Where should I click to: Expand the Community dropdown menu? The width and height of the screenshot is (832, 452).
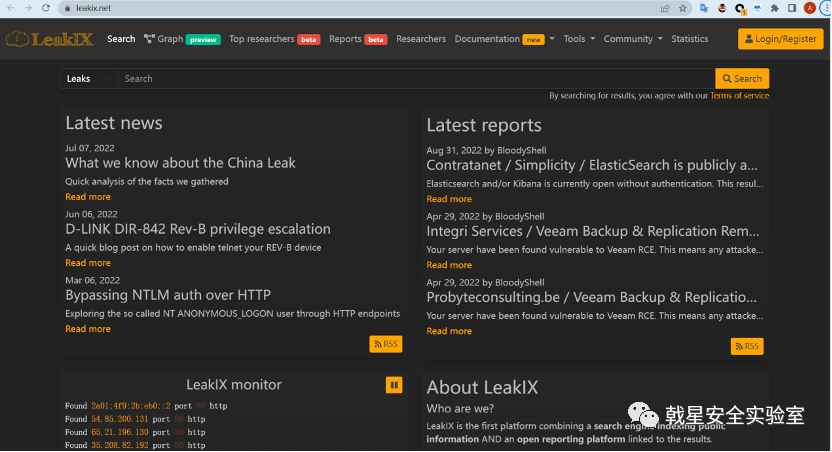633,39
